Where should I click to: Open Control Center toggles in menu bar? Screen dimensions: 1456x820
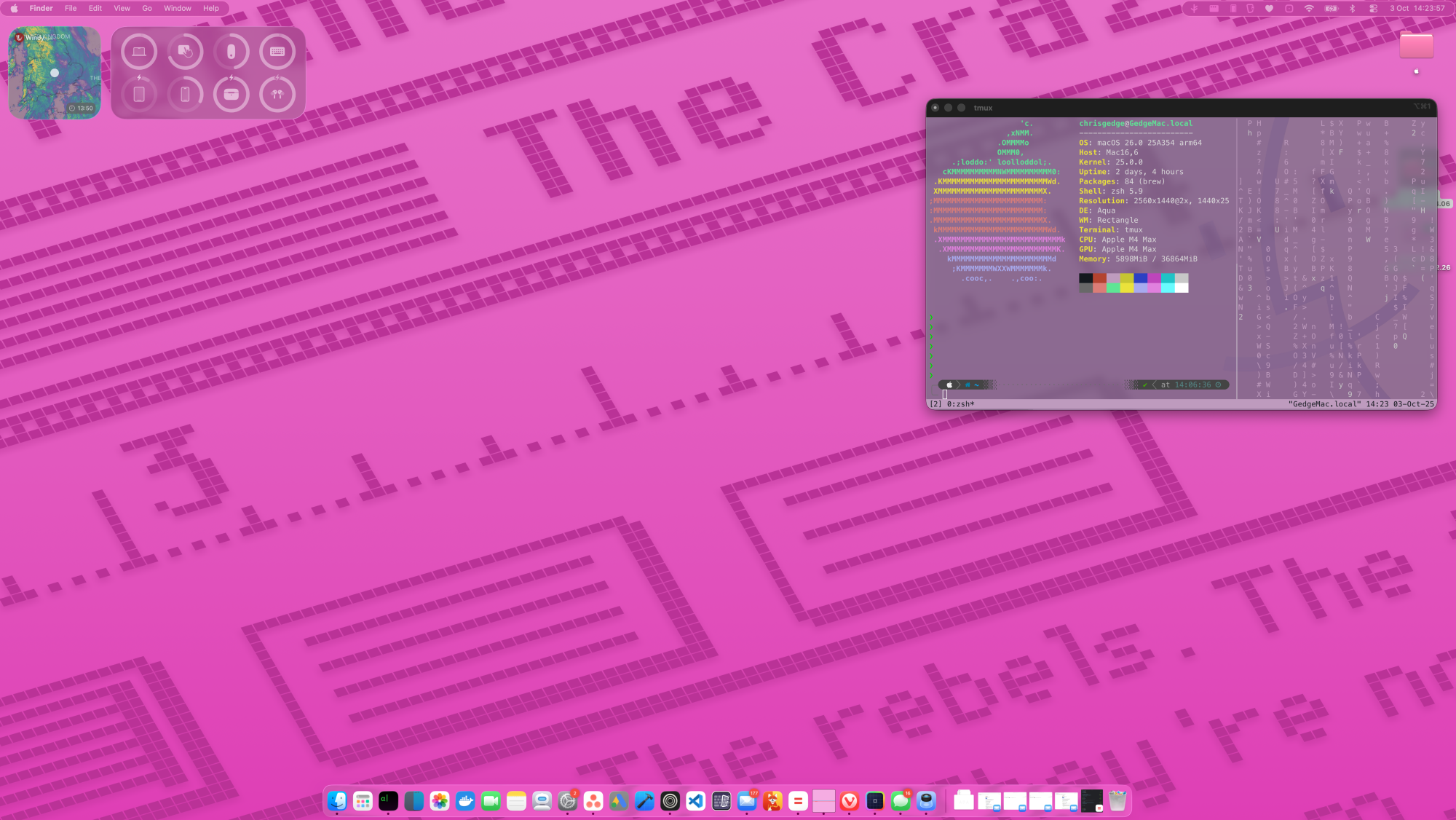tap(1373, 9)
